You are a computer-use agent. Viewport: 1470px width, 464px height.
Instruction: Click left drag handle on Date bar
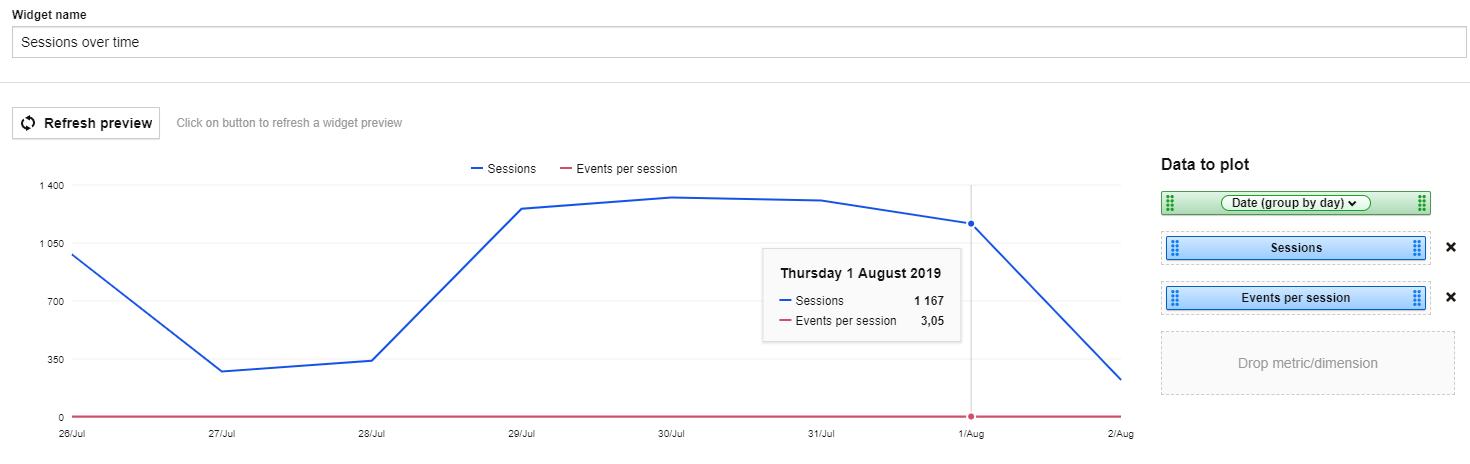pyautogui.click(x=1170, y=203)
